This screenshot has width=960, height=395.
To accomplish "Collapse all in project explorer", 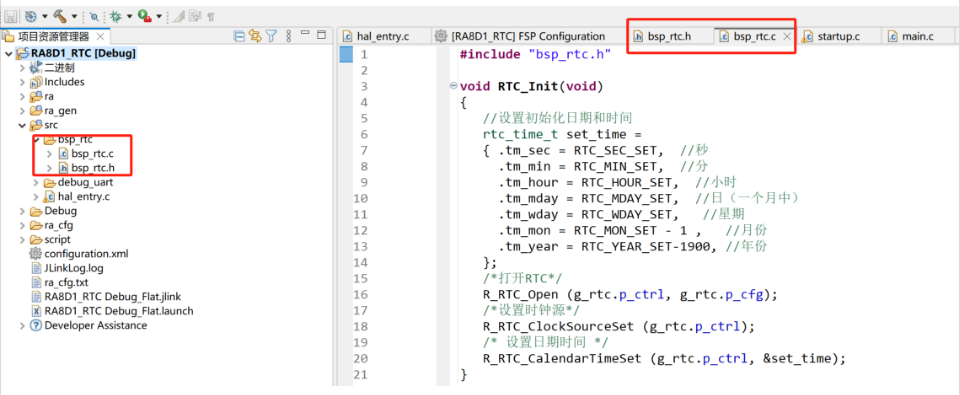I will pyautogui.click(x=239, y=36).
